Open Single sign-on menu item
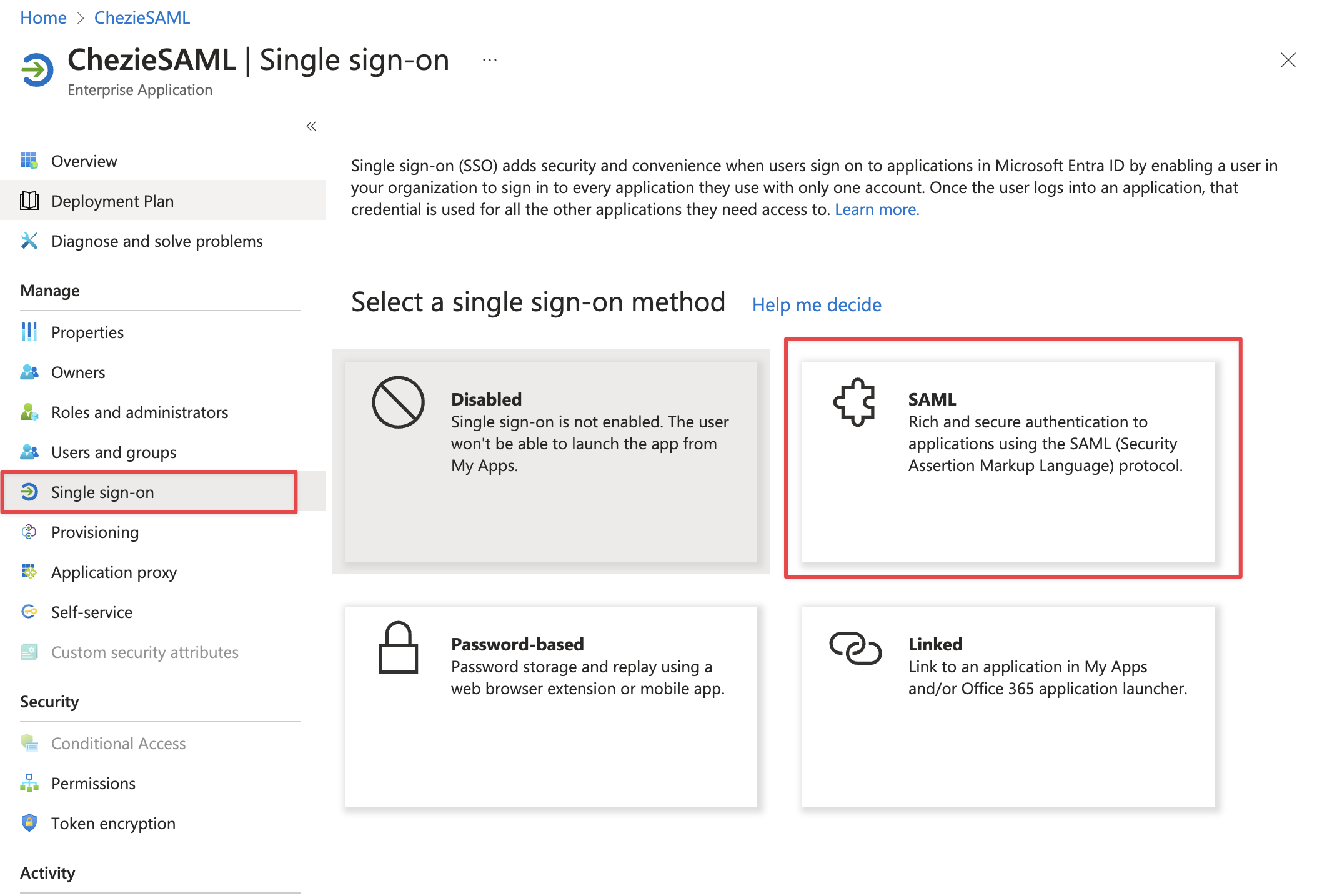The image size is (1322, 896). (102, 492)
